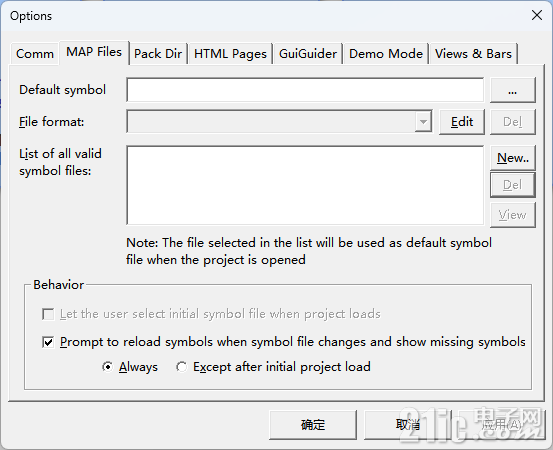Toggle Prompt to reload symbols checkbox
This screenshot has width=553, height=450.
pos(48,342)
